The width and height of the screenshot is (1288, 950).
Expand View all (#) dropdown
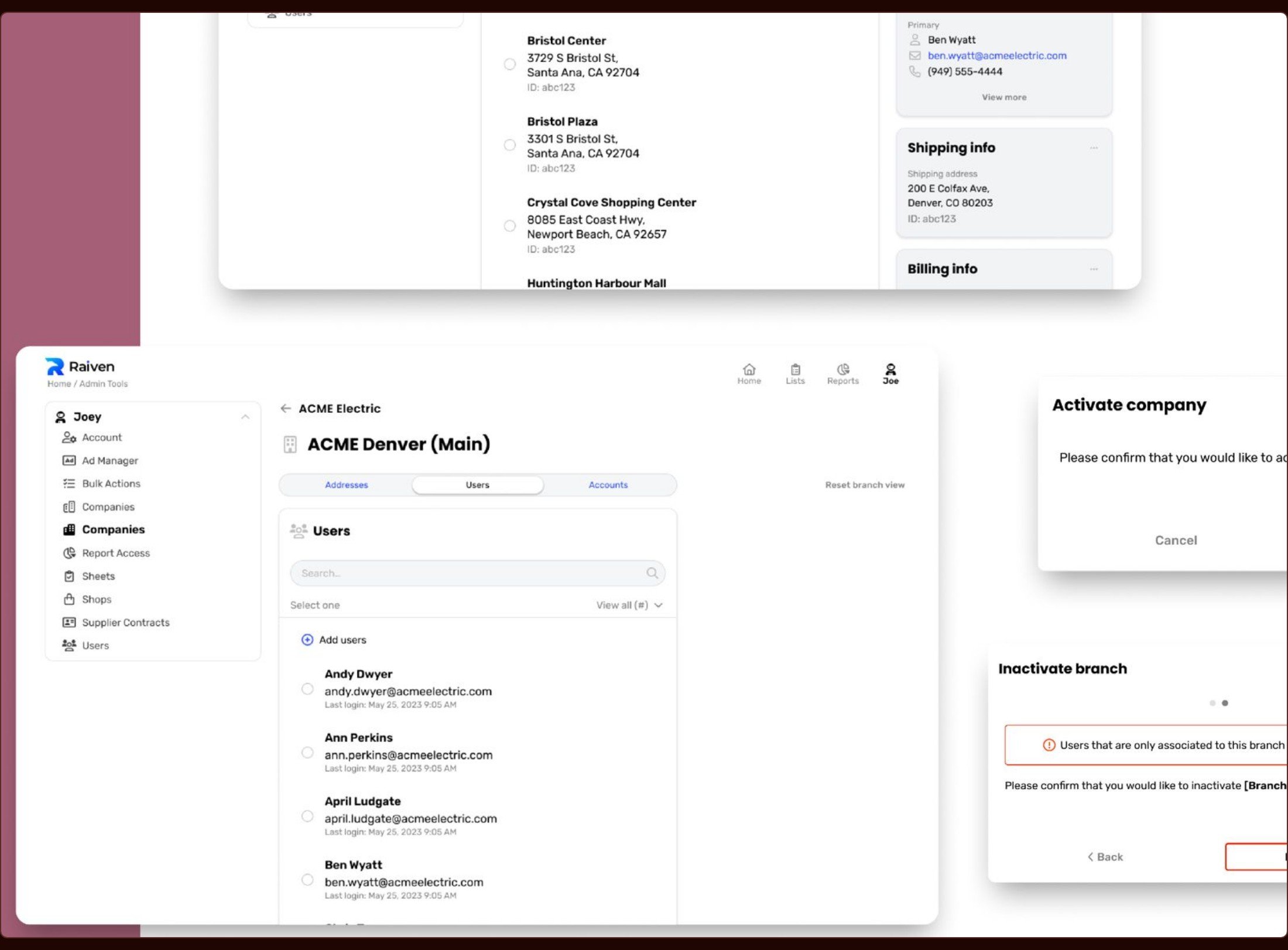[629, 605]
